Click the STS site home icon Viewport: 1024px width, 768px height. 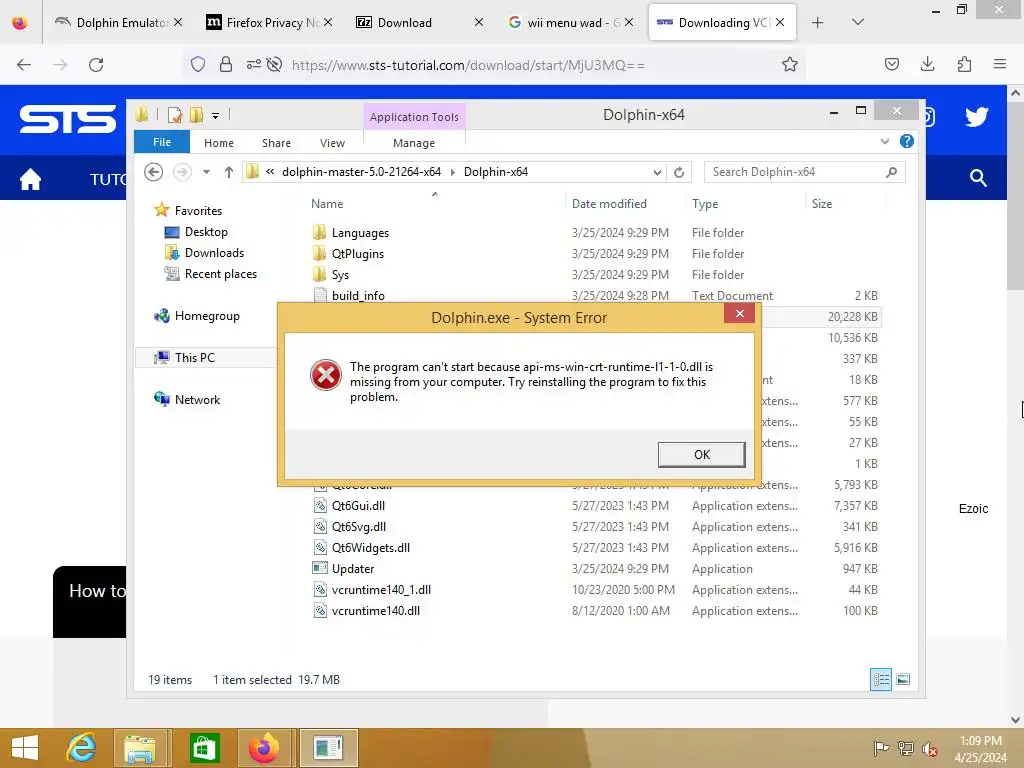pos(30,178)
